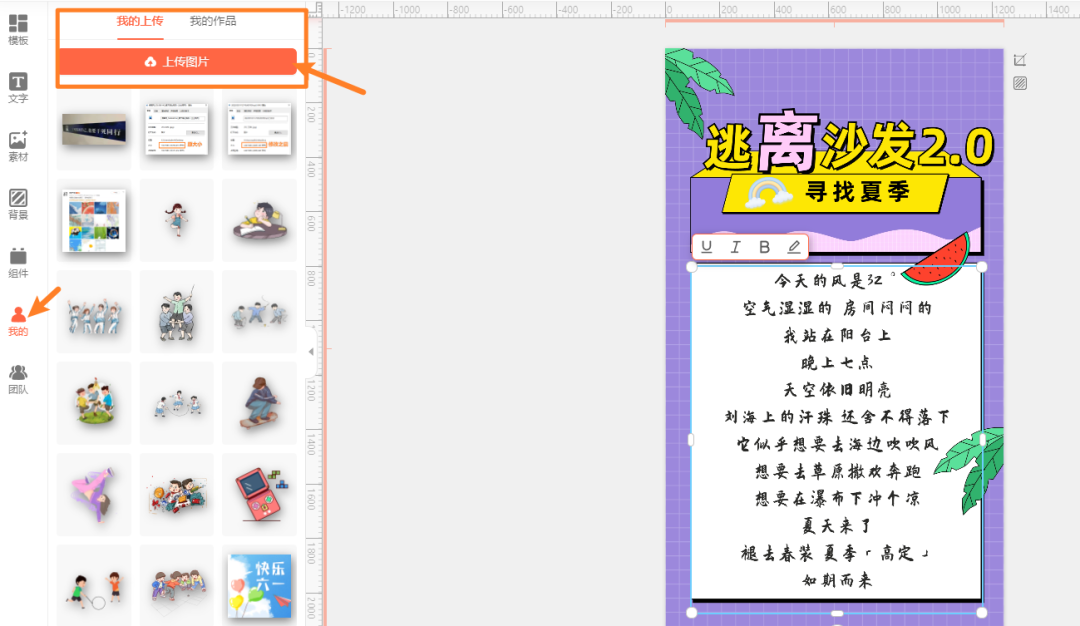Image resolution: width=1080 pixels, height=626 pixels.
Task: Click the text box bottom-left corner handle
Action: pos(692,612)
